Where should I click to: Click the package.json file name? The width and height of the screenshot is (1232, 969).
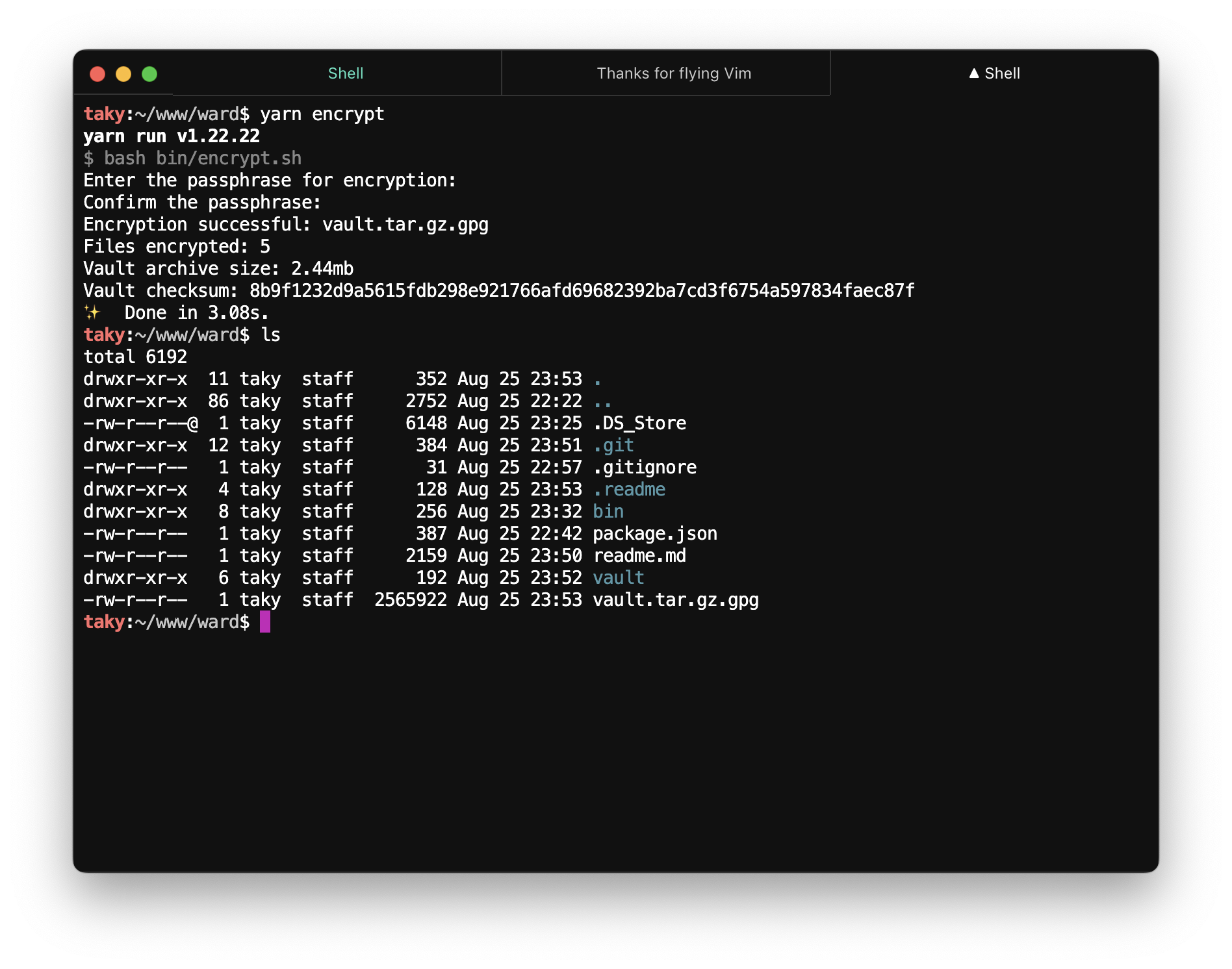point(655,534)
